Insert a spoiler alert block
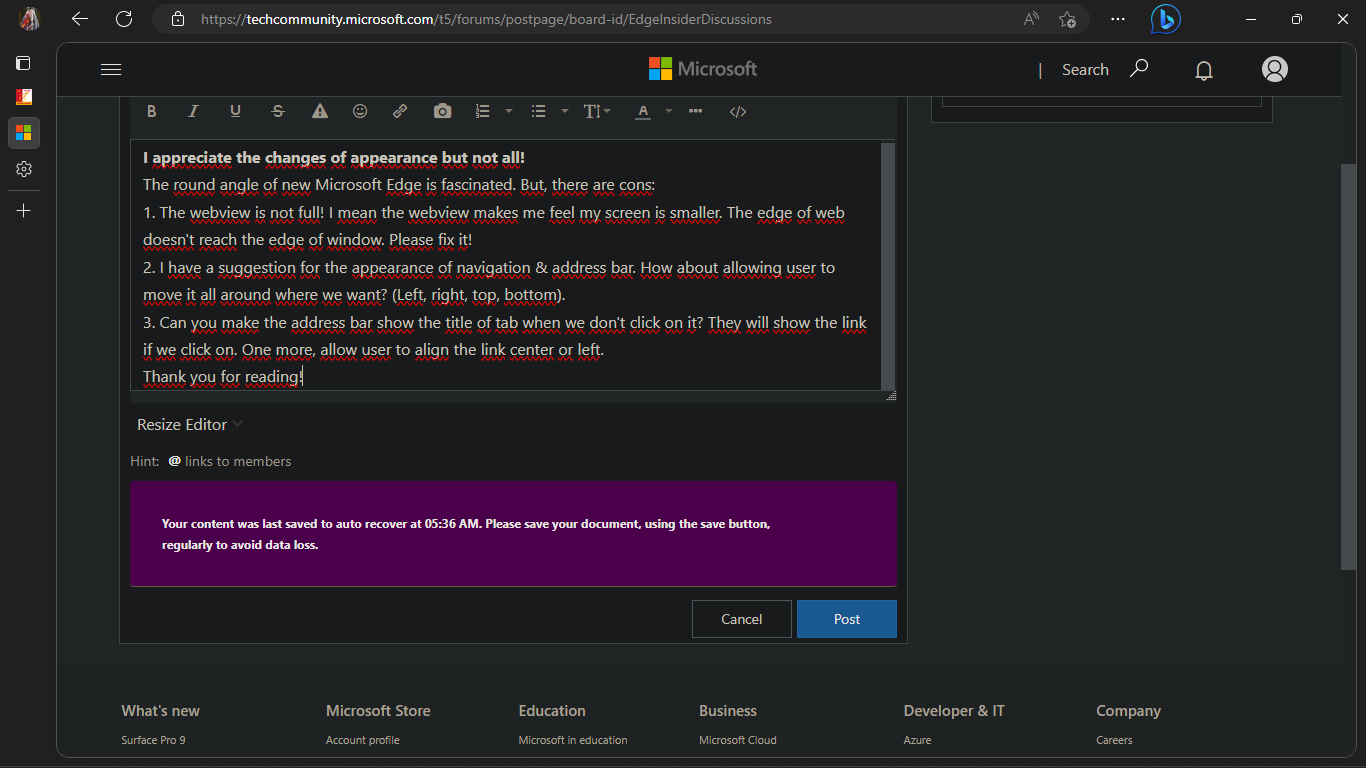 pos(319,111)
